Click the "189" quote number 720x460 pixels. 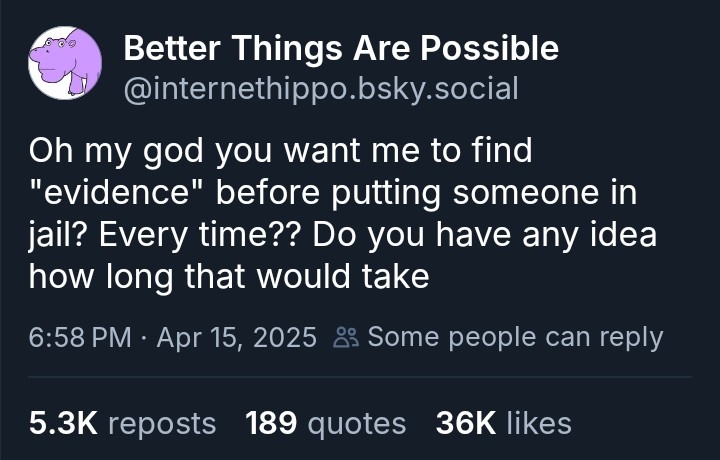pyautogui.click(x=271, y=423)
